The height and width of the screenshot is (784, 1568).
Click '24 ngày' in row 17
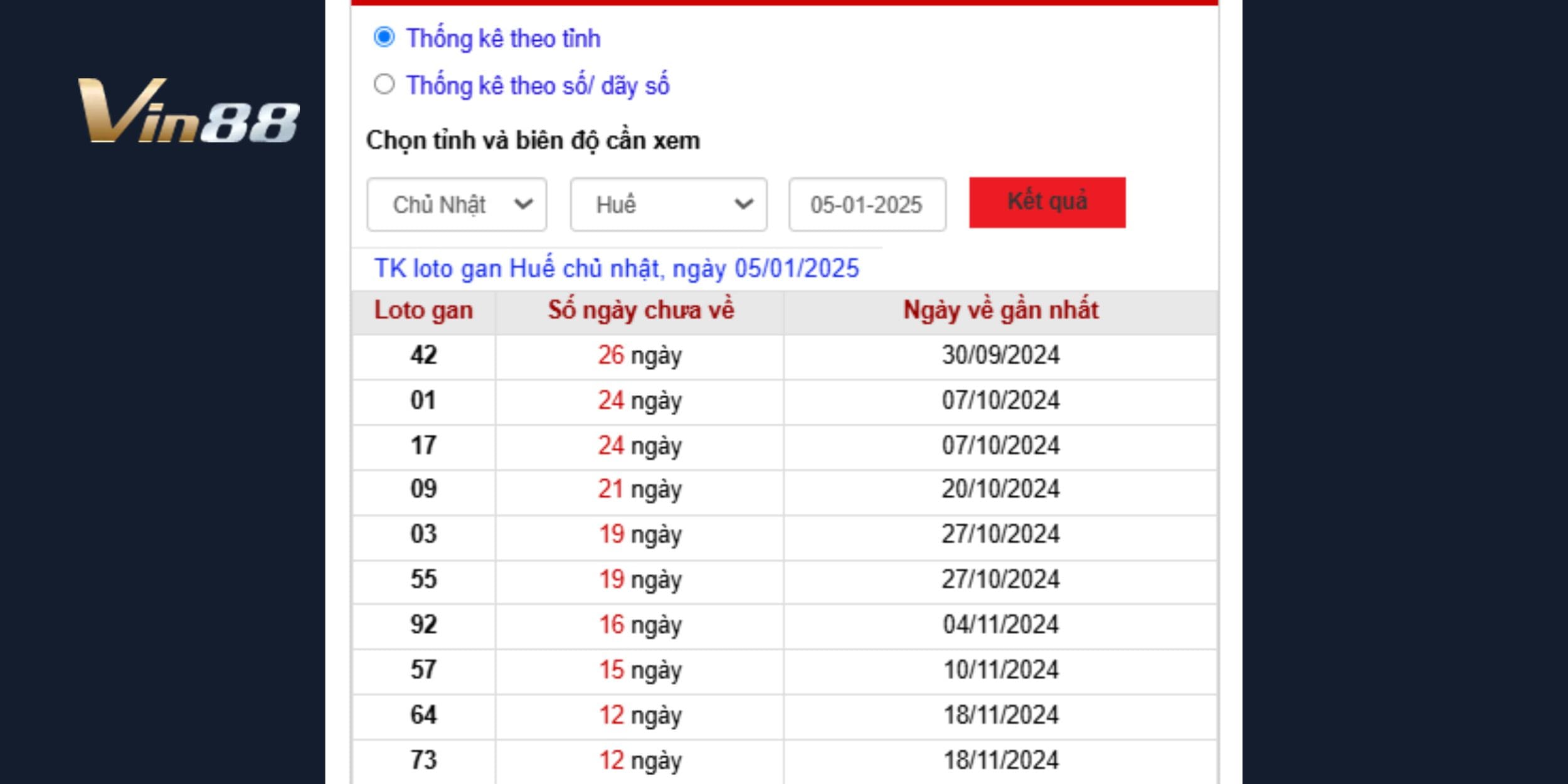click(640, 446)
